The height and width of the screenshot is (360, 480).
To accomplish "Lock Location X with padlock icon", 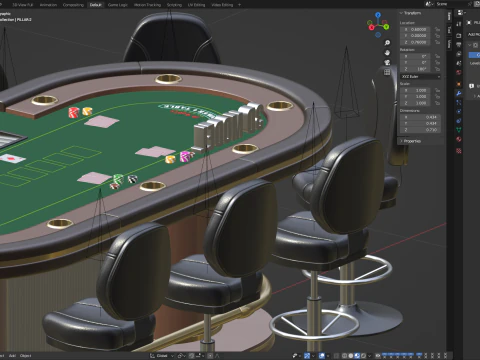I will [437, 29].
